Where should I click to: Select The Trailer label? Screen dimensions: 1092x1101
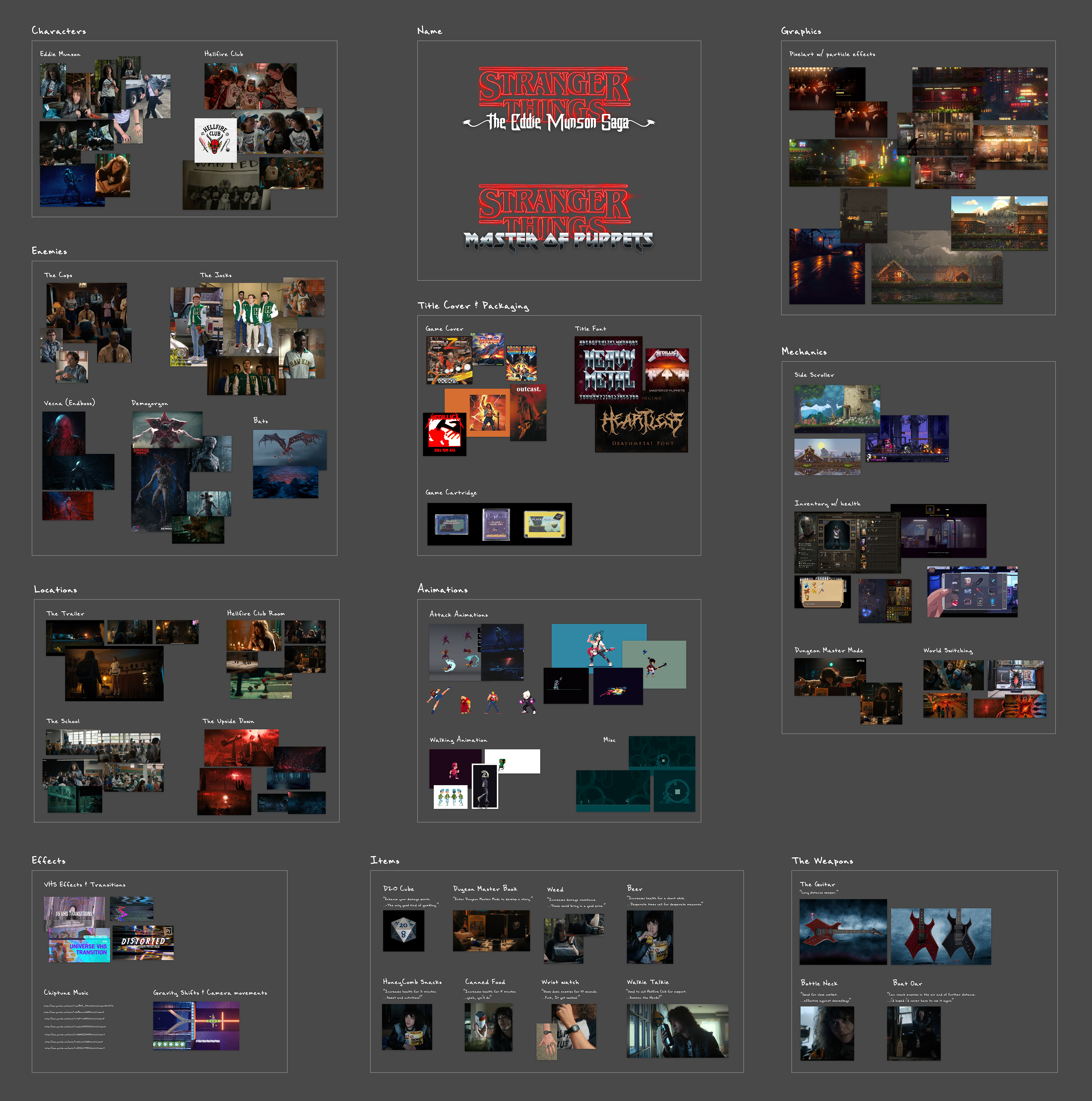coord(65,614)
